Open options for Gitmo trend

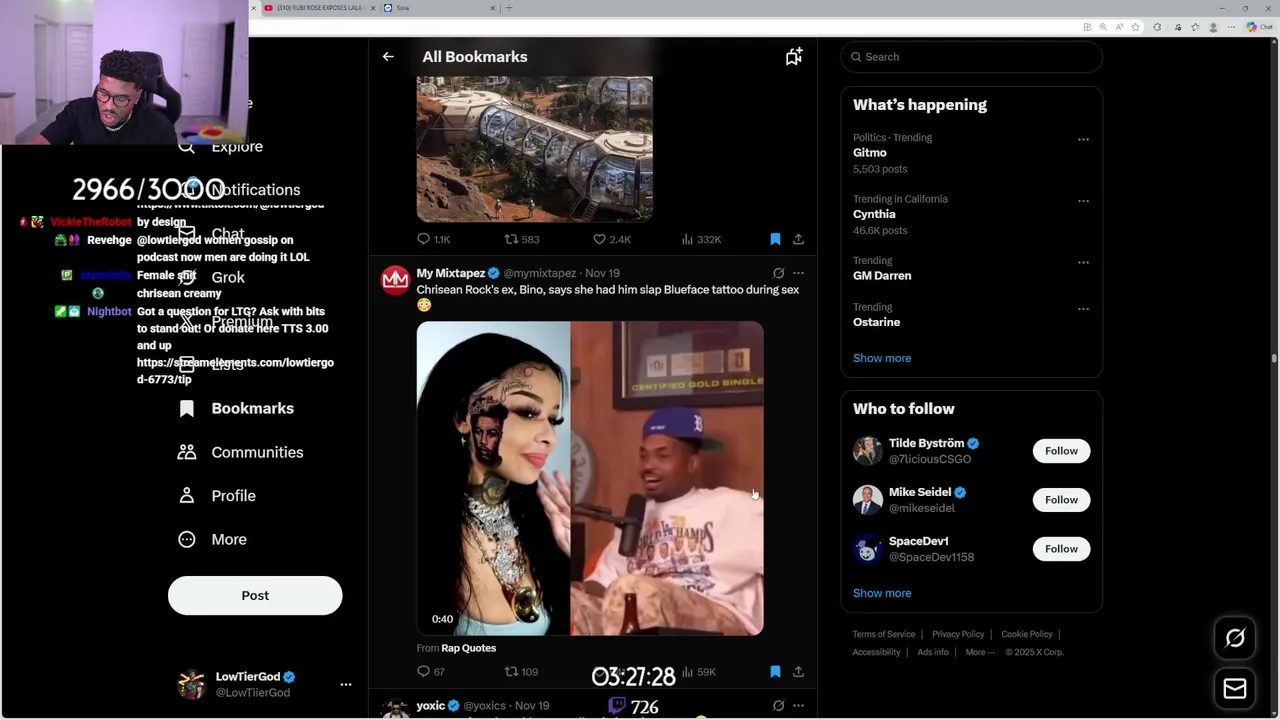click(x=1083, y=140)
